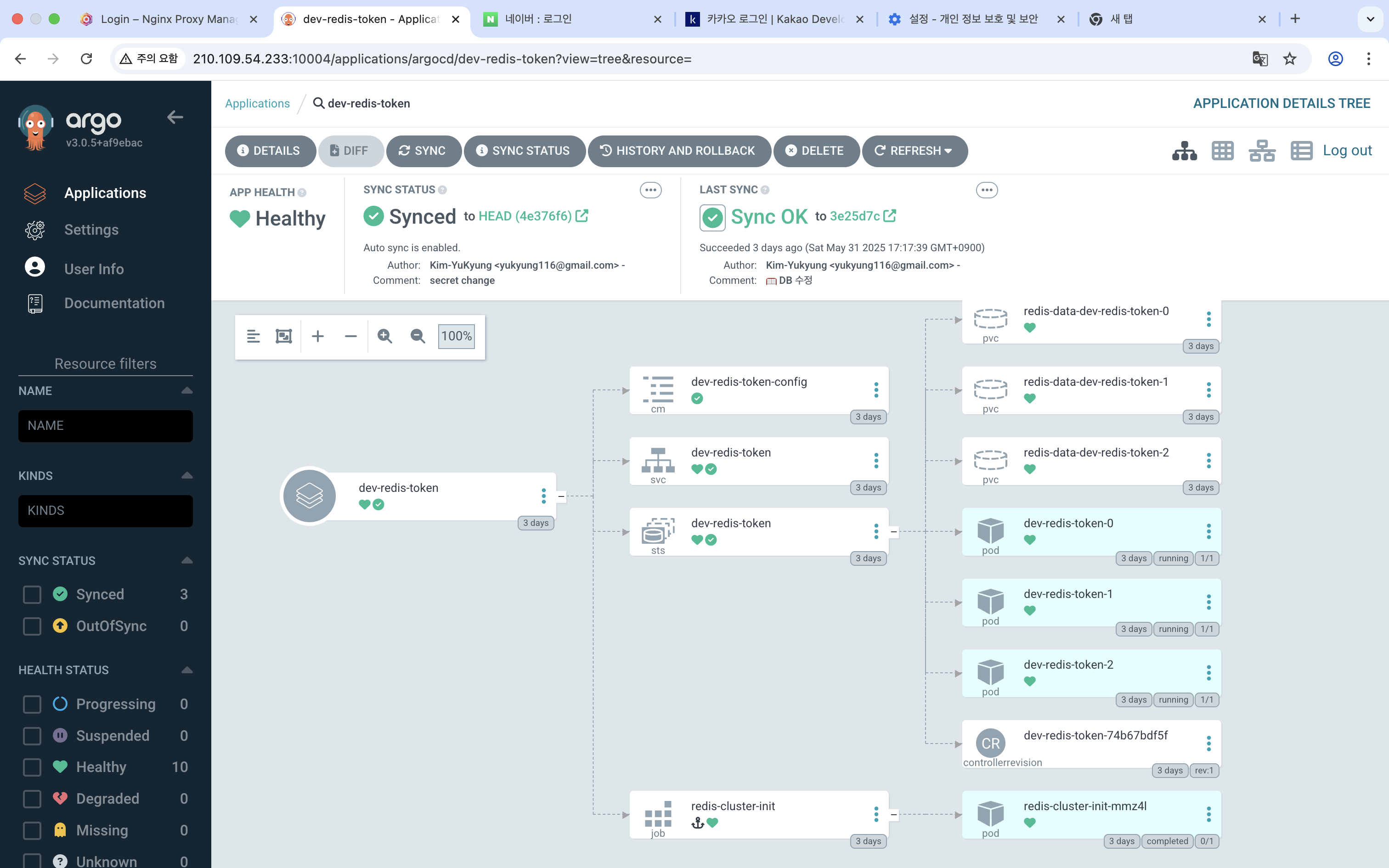Enable the OutOfSync filter checkbox
Viewport: 1389px width, 868px height.
32,626
